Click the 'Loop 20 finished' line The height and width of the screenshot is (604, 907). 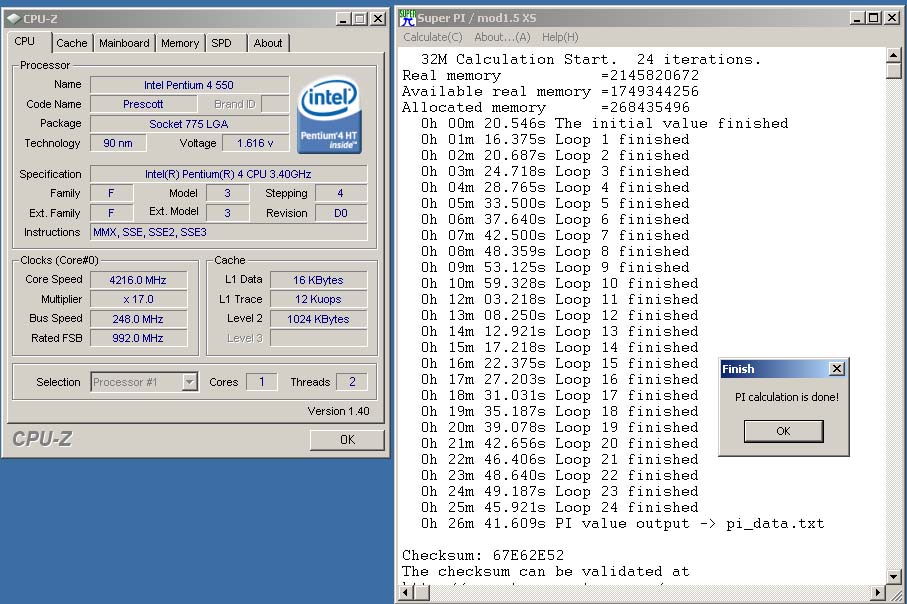[560, 443]
